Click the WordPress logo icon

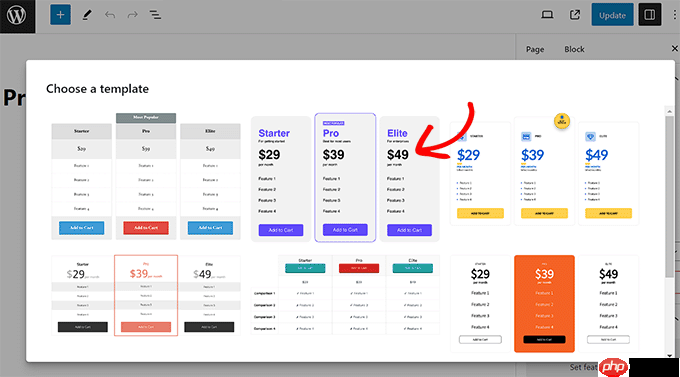[x=17, y=16]
